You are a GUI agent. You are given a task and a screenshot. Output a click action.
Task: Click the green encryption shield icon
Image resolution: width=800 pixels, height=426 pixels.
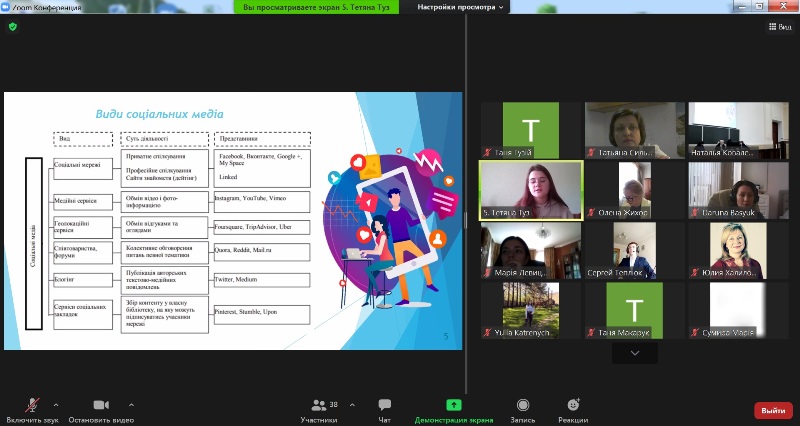[x=13, y=27]
